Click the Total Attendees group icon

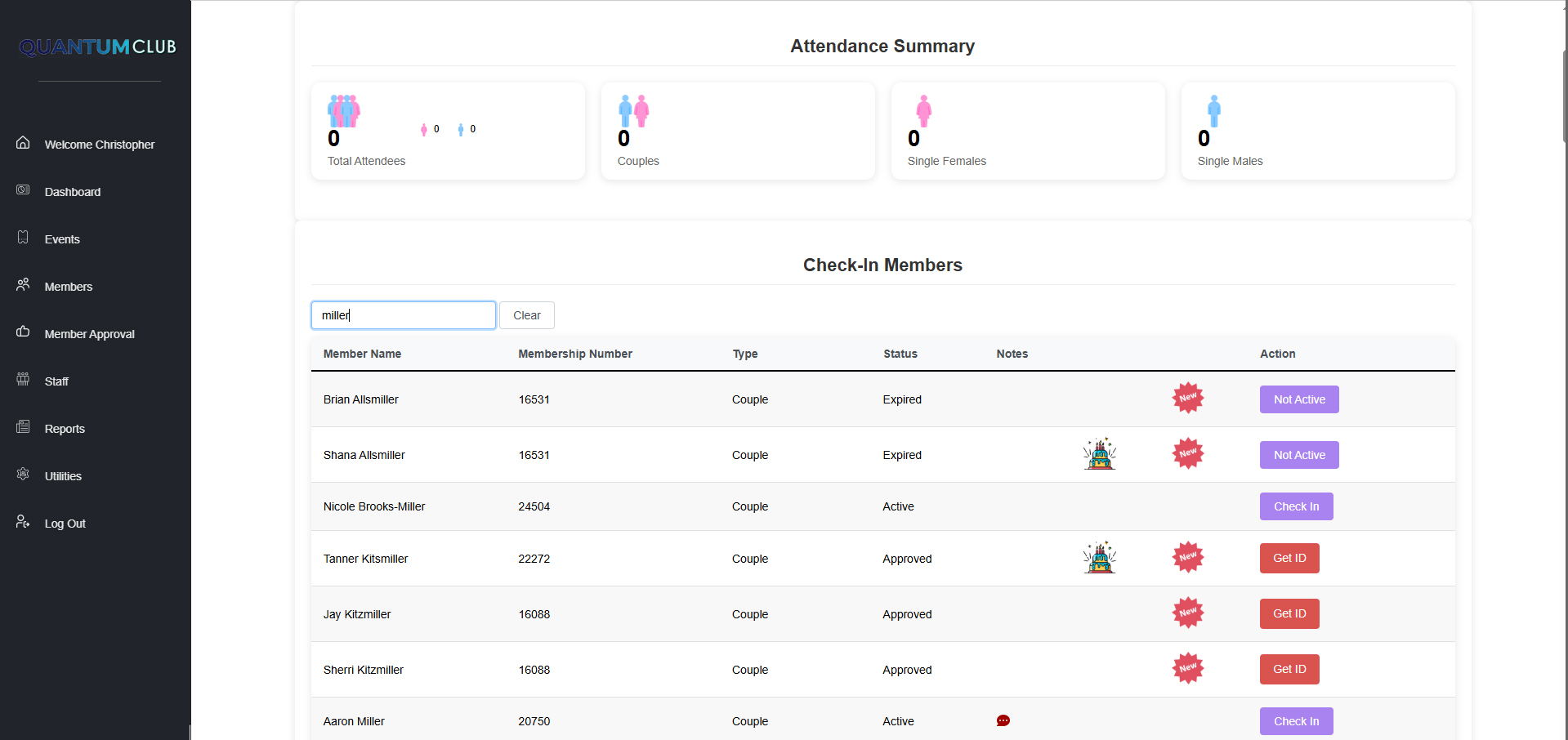pos(344,111)
